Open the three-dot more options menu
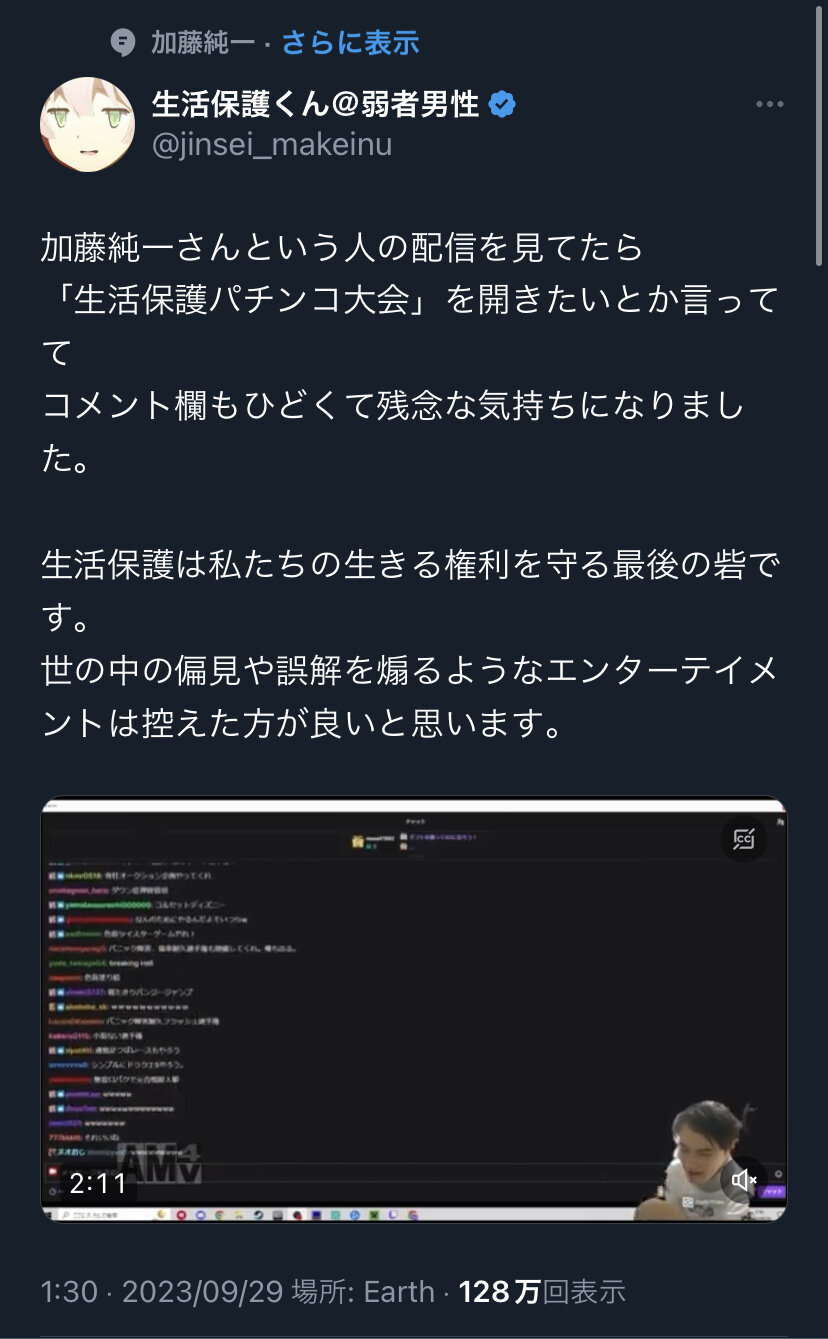 click(x=769, y=104)
